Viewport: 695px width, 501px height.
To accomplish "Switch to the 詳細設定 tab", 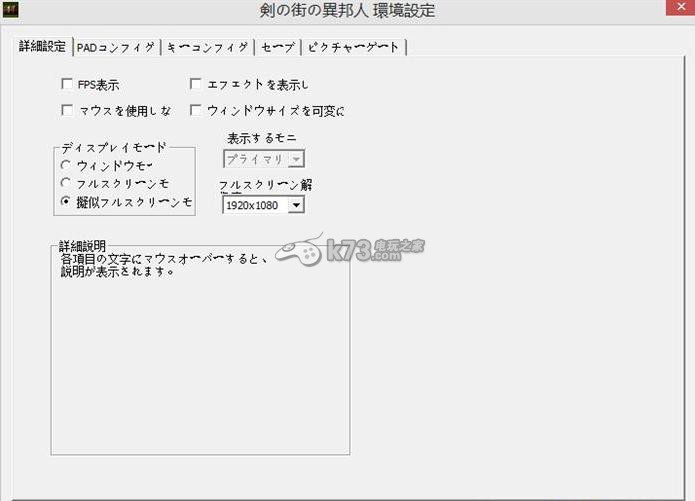I will pos(43,47).
